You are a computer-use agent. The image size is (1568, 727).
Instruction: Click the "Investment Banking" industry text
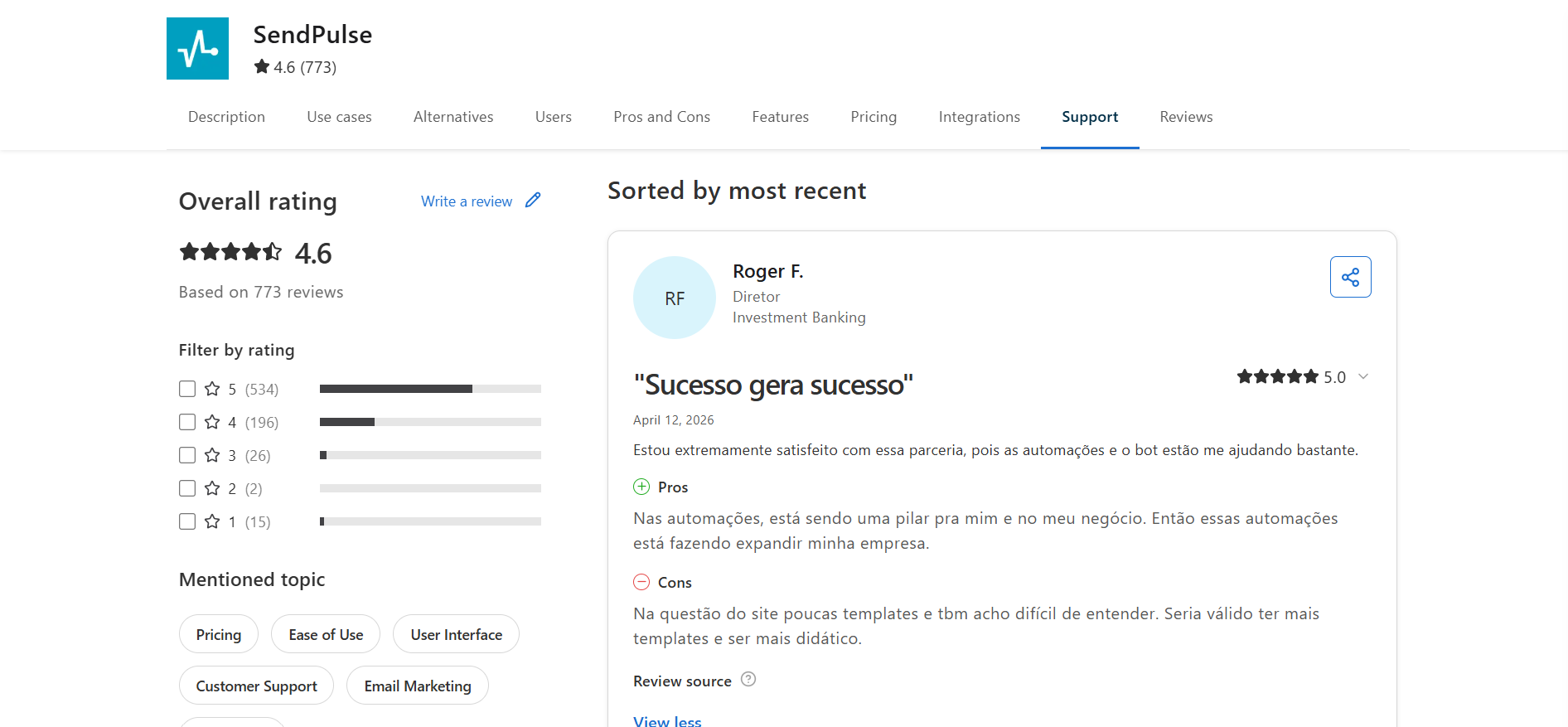799,317
